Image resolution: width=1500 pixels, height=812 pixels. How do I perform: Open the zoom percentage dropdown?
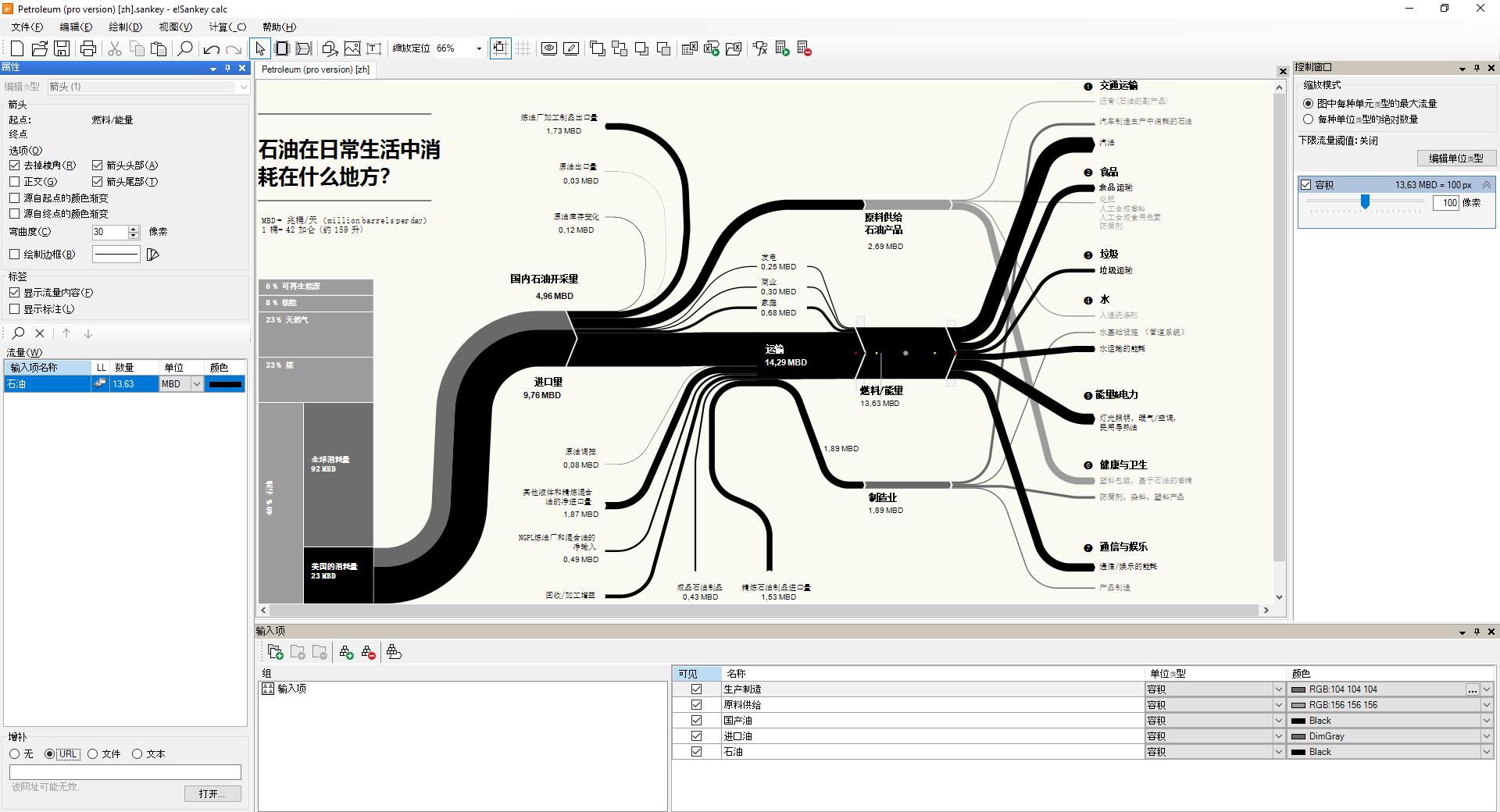479,48
